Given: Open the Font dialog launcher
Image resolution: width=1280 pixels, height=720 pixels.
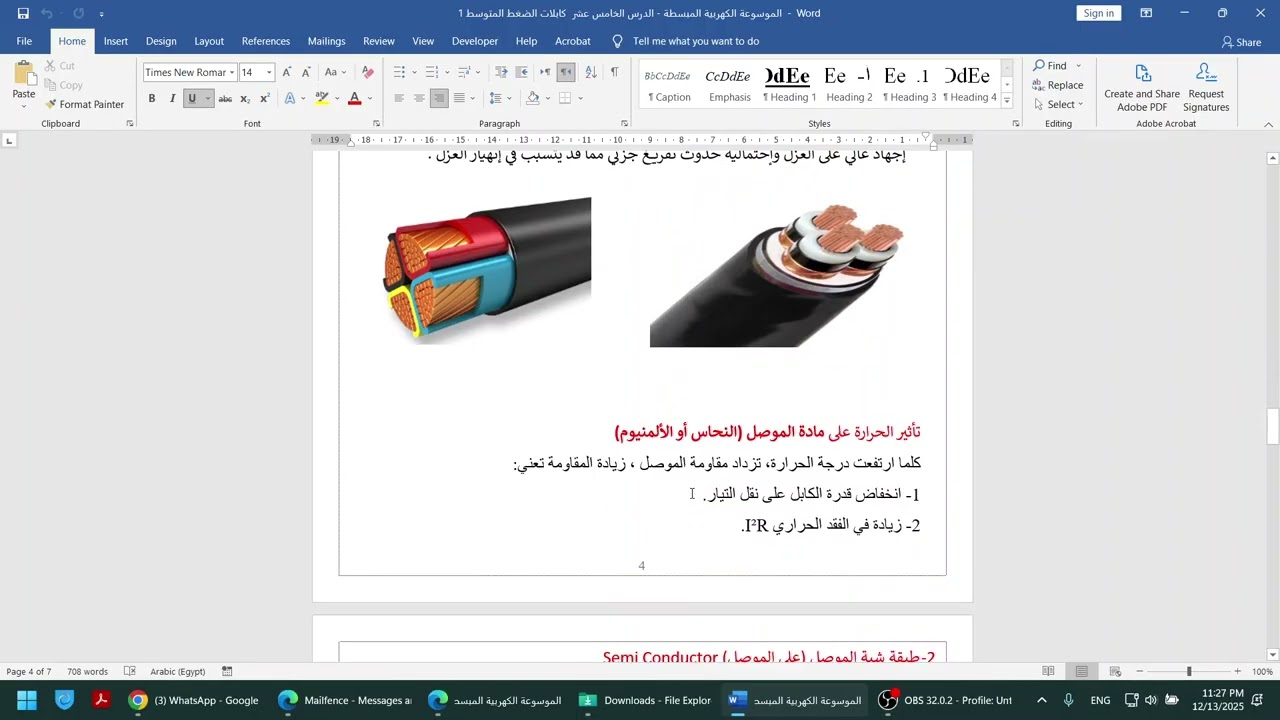Looking at the screenshot, I should [x=376, y=124].
